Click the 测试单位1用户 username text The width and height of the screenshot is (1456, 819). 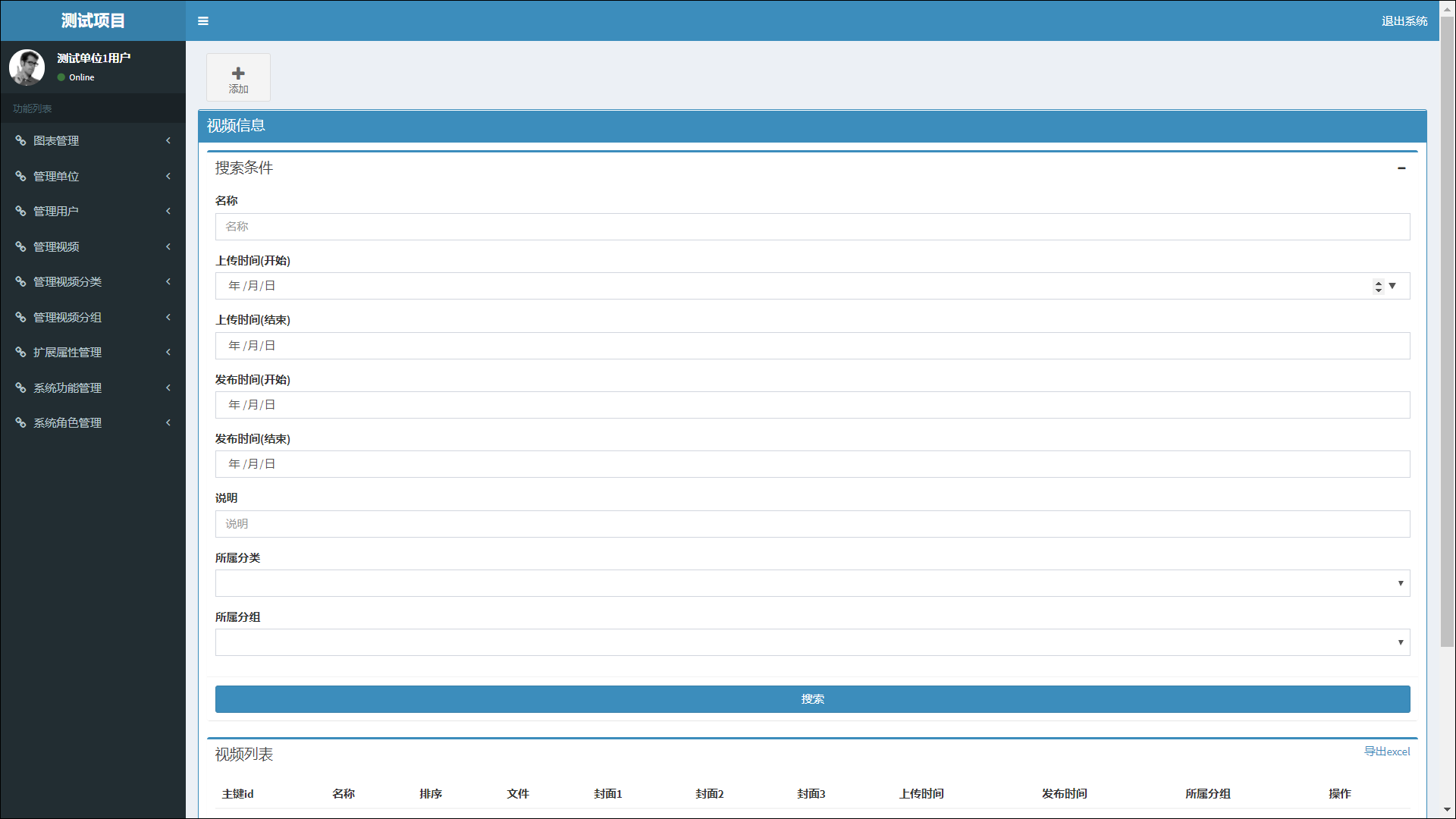coord(93,58)
